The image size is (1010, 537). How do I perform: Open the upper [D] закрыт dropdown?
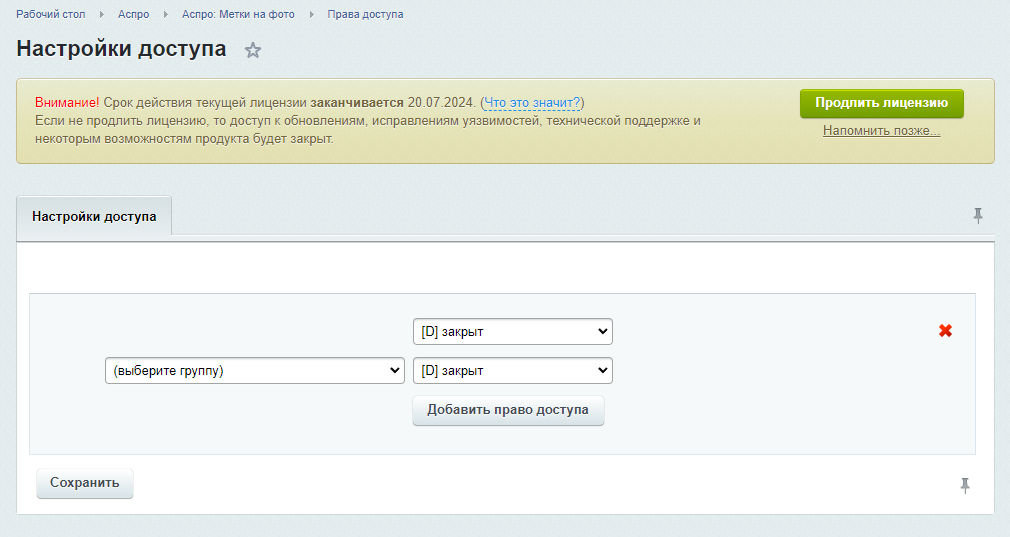(513, 332)
